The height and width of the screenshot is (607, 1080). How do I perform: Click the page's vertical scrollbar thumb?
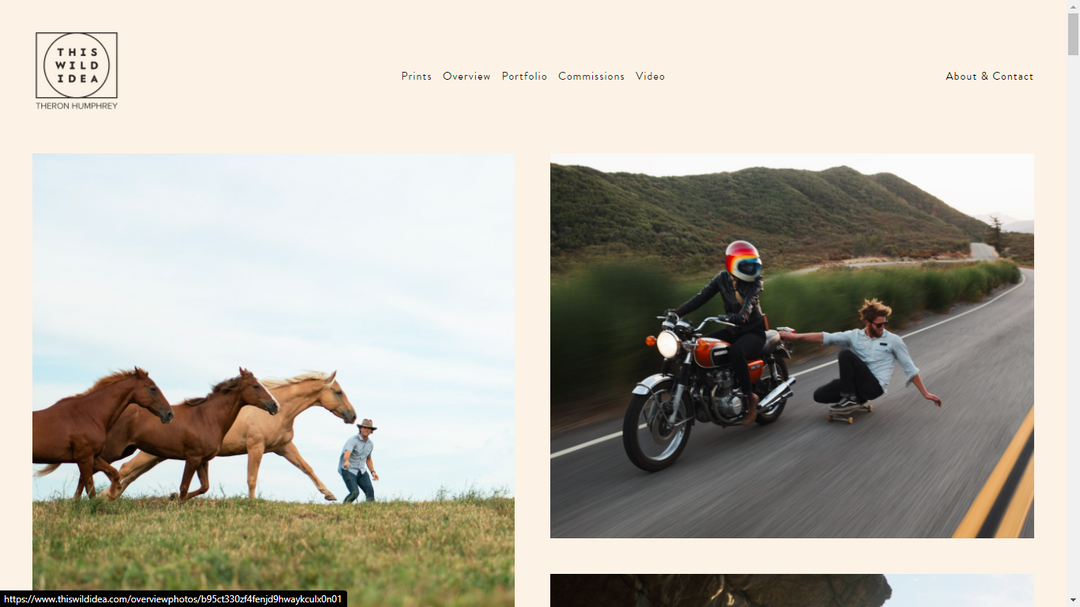pyautogui.click(x=1073, y=34)
